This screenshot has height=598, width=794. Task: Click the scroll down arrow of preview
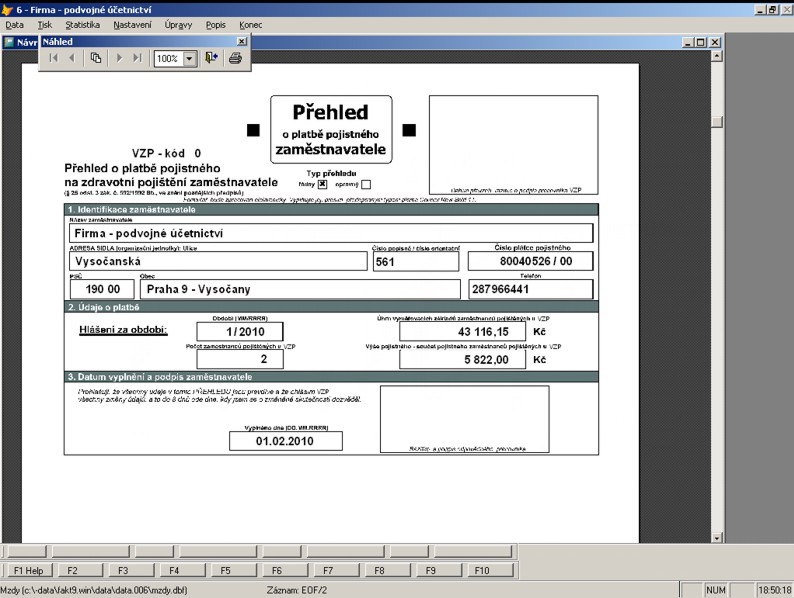point(716,537)
